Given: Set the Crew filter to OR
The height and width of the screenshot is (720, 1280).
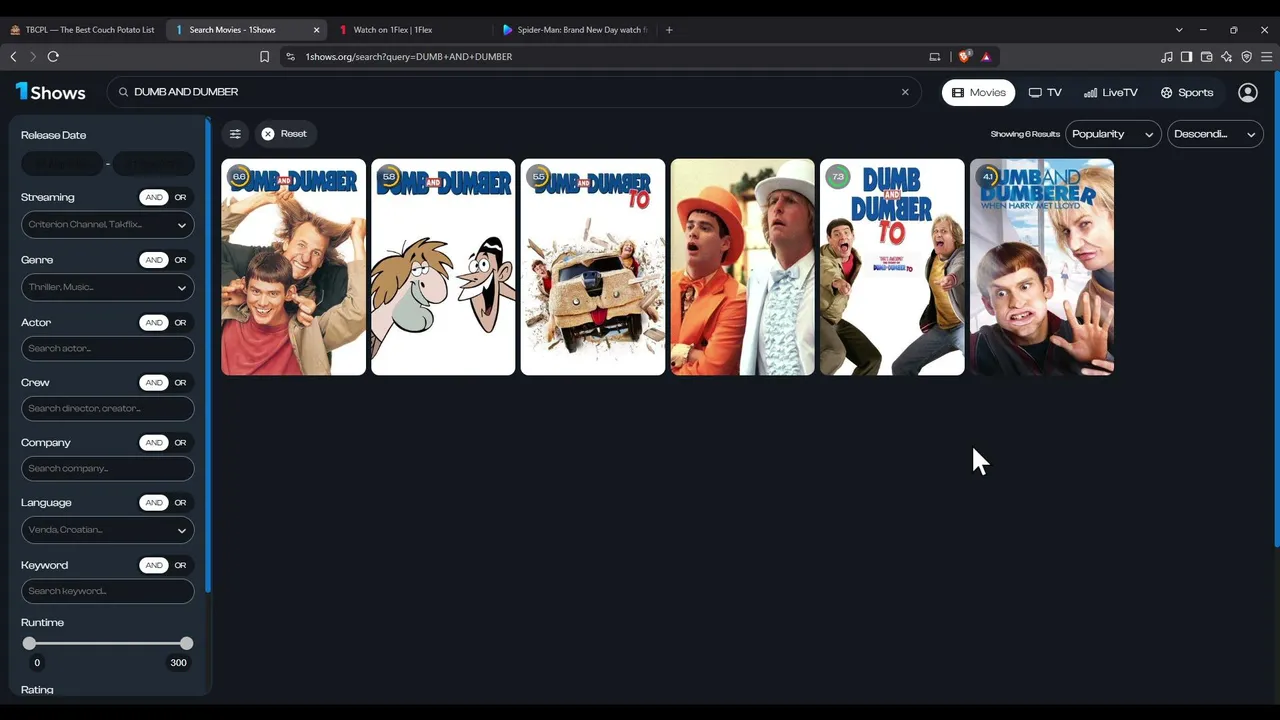Looking at the screenshot, I should coord(180,383).
